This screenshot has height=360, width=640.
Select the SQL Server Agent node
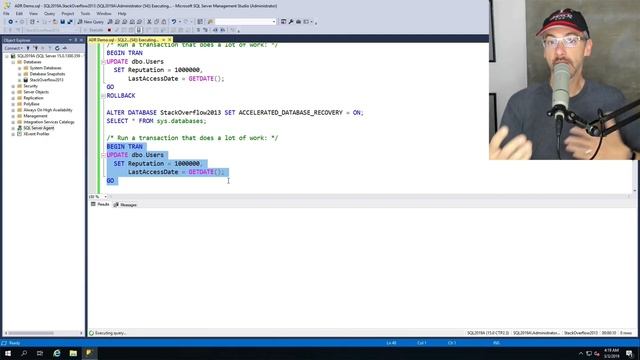point(38,128)
